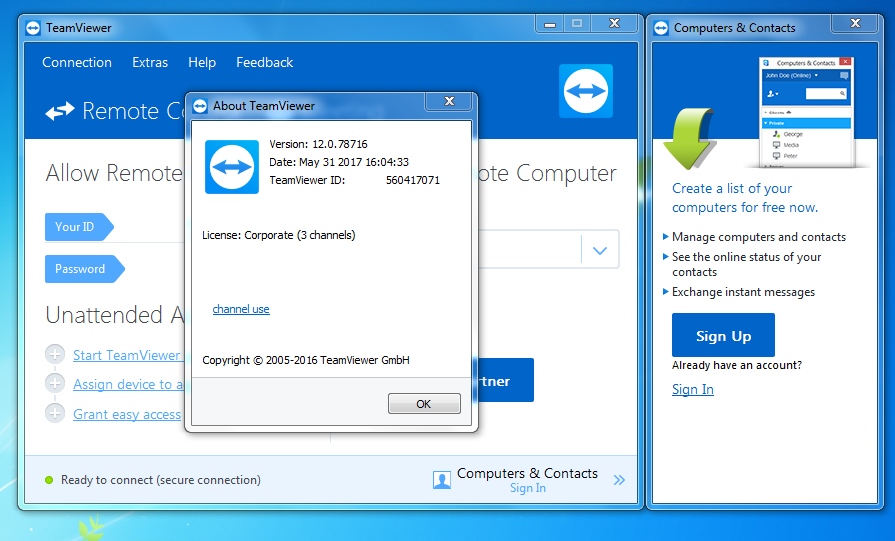Viewport: 895px width, 541px height.
Task: Maximize the main TeamViewer window
Action: coord(577,23)
